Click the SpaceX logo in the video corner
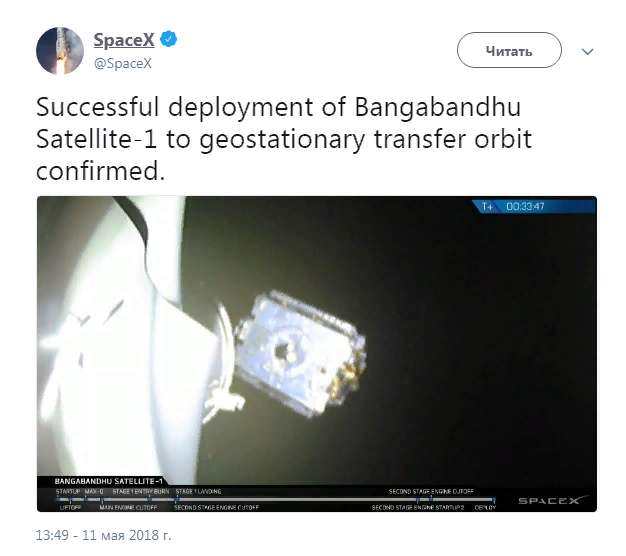Viewport: 626px width, 556px height. (553, 500)
